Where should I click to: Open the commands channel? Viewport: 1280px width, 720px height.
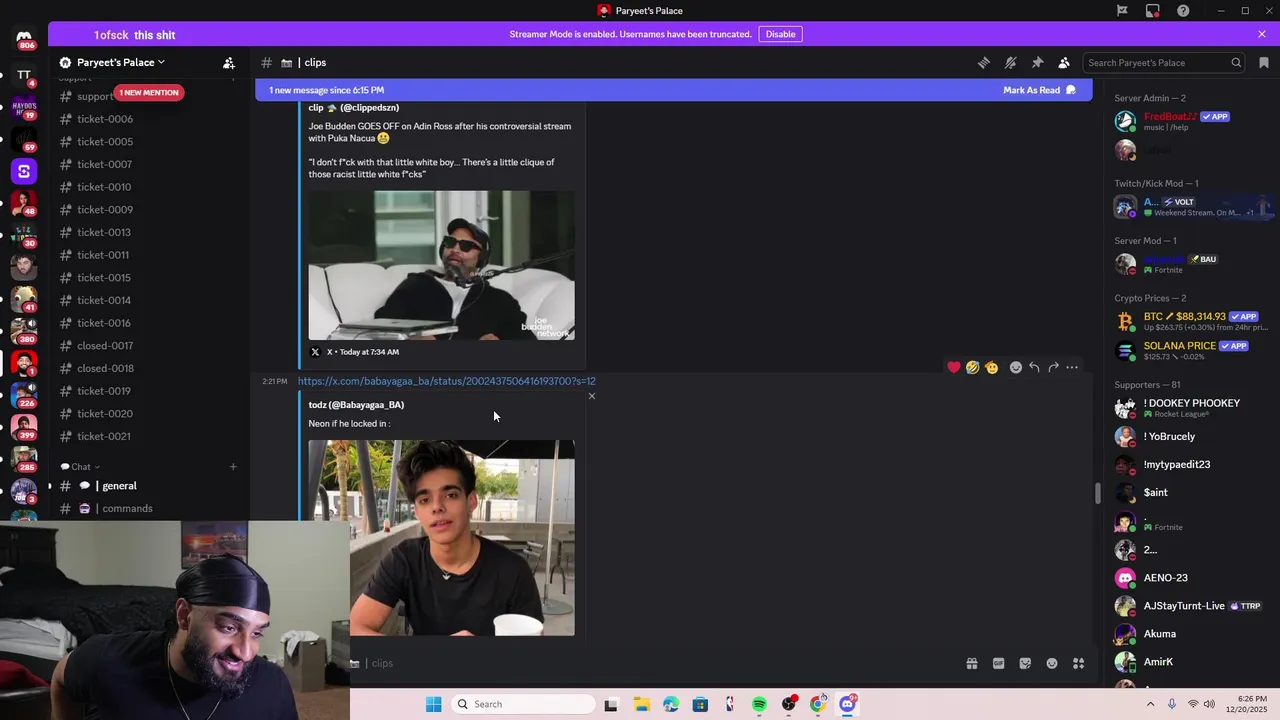(x=127, y=509)
